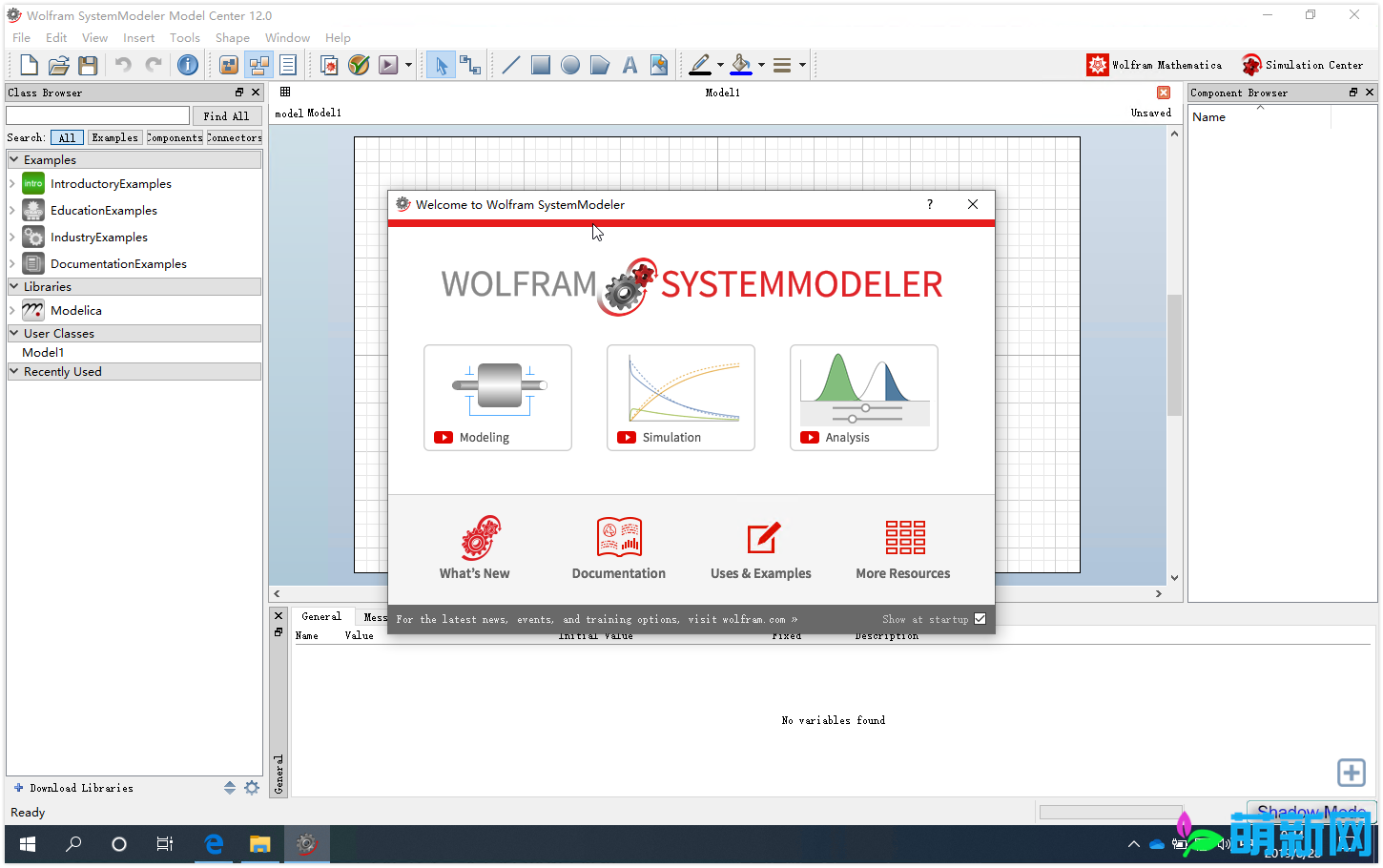Viewport: 1383px width, 868px height.
Task: Open the Simulation Center via its toolbar icon
Action: pos(1250,64)
